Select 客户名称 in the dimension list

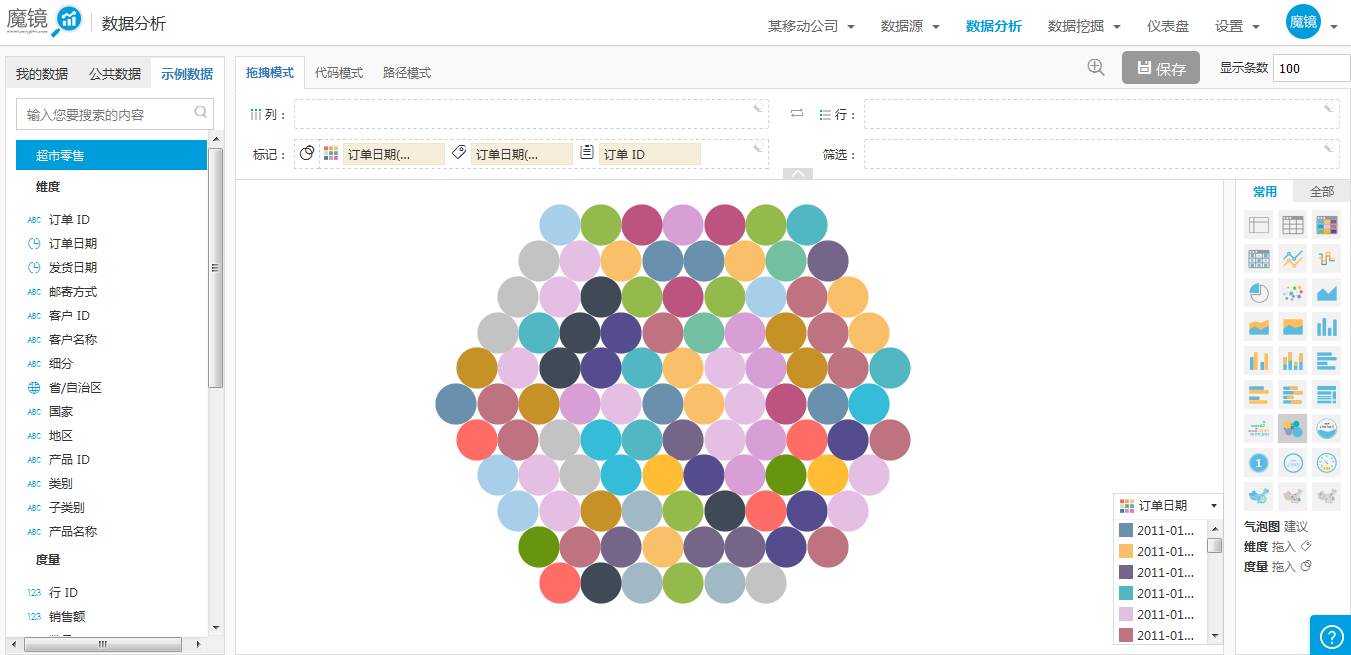point(73,340)
